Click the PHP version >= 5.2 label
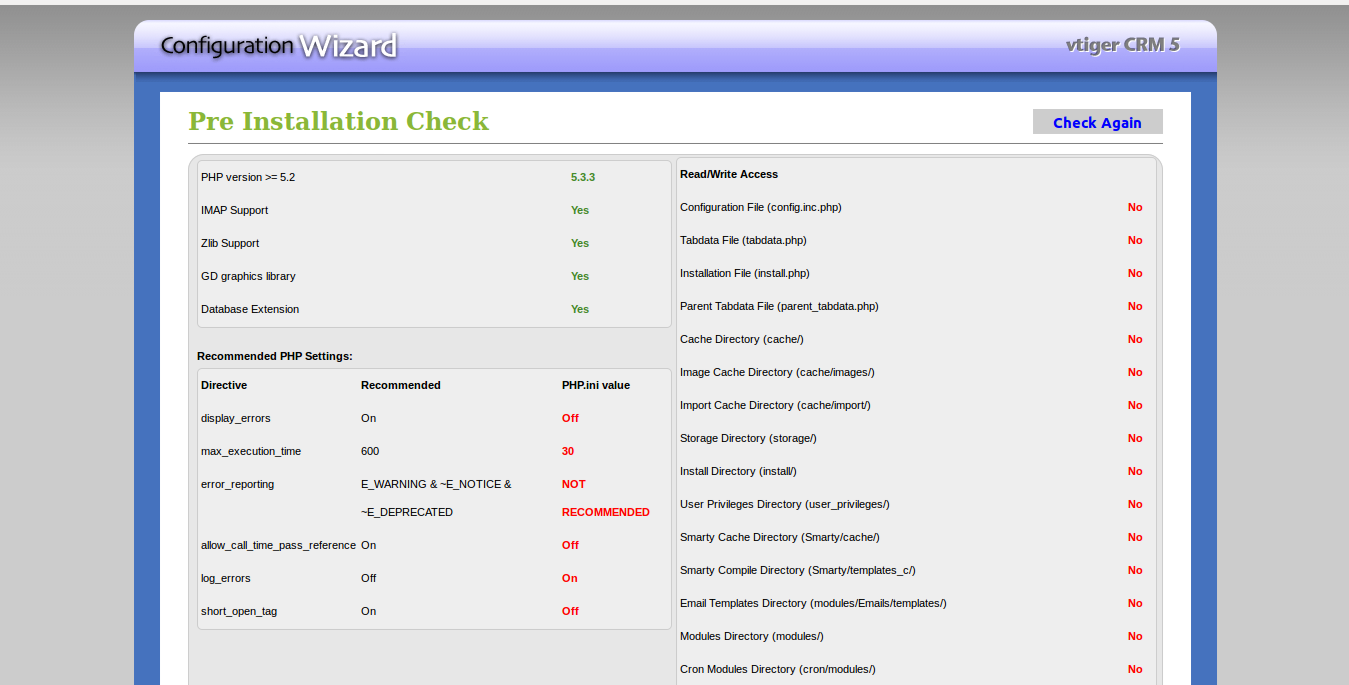The image size is (1349, 685). (248, 177)
